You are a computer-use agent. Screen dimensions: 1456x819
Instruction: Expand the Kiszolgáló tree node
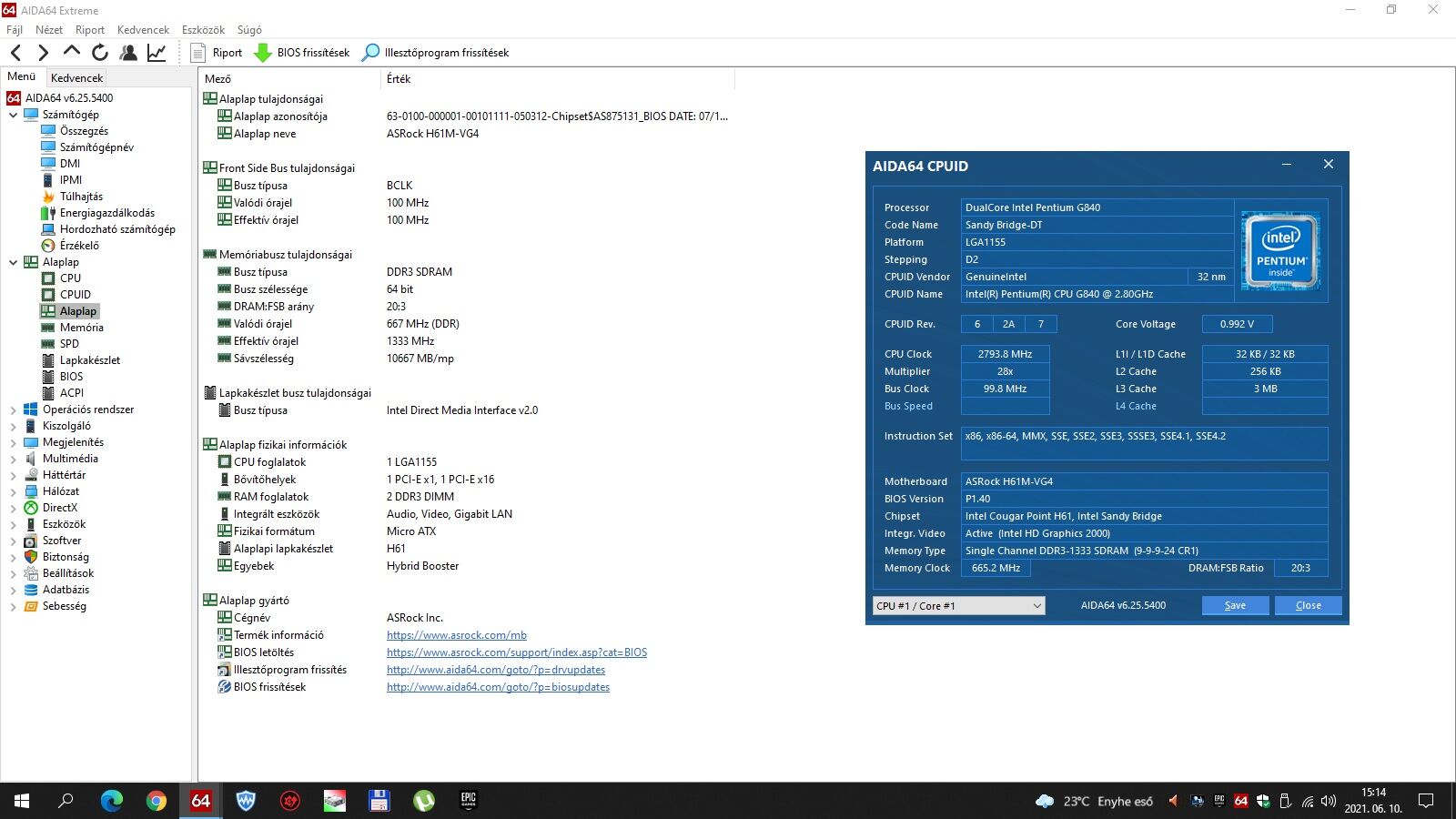13,426
